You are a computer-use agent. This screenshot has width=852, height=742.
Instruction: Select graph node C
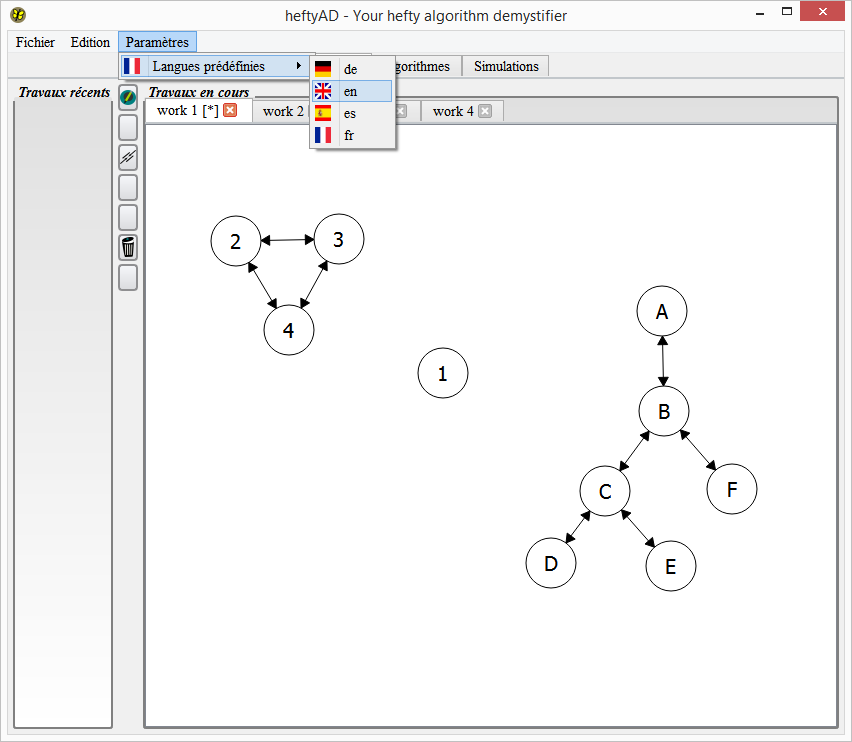605,491
